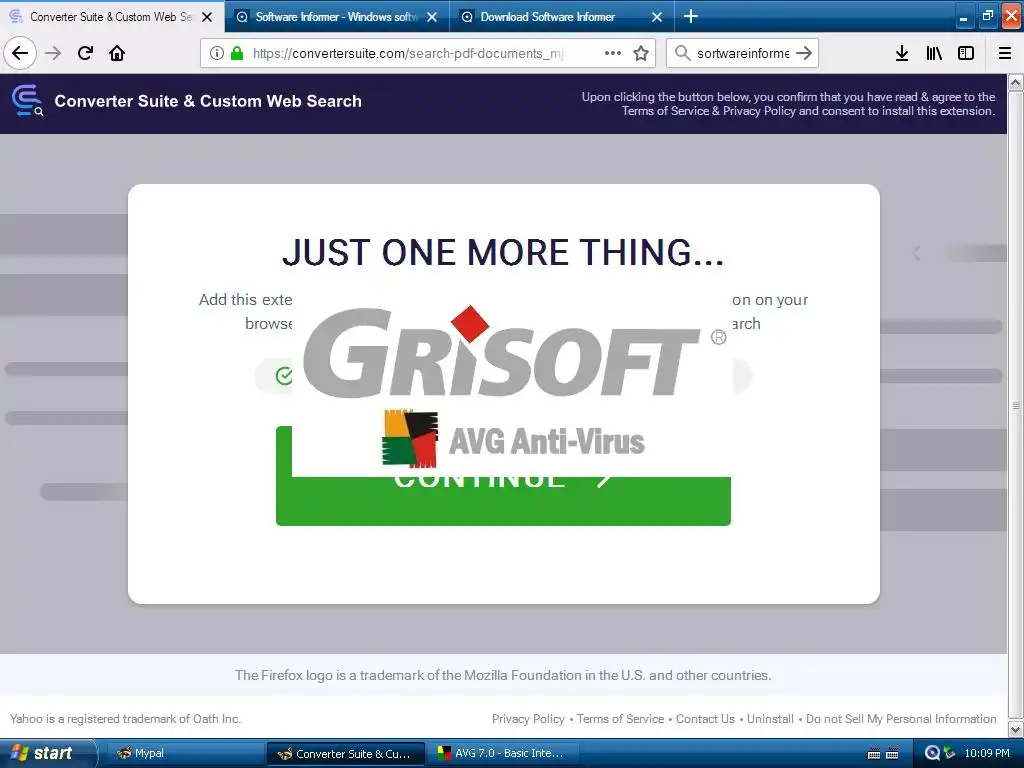
Task: Open the downloads panel
Action: click(902, 53)
